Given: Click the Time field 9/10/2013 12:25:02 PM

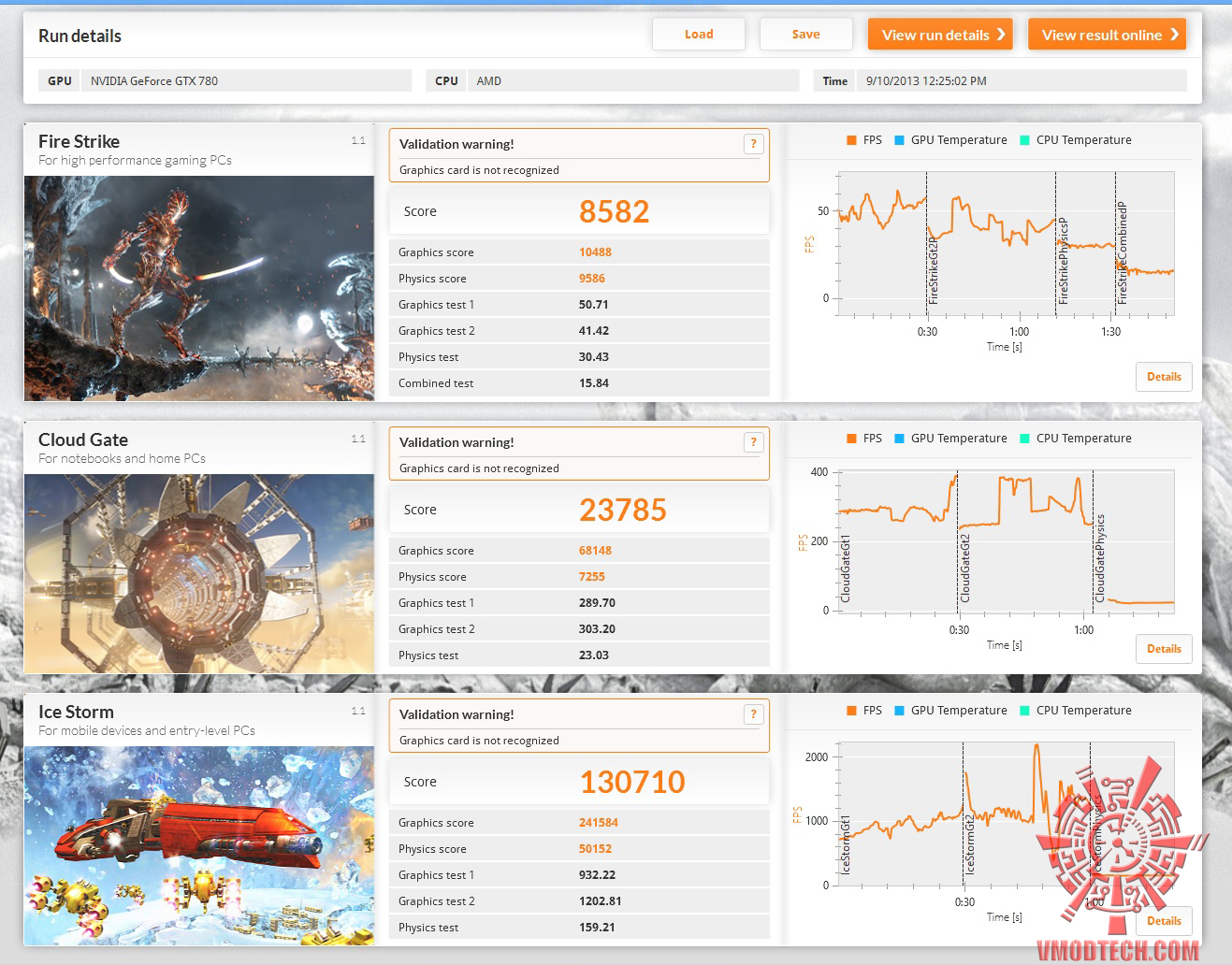Looking at the screenshot, I should click(1022, 81).
